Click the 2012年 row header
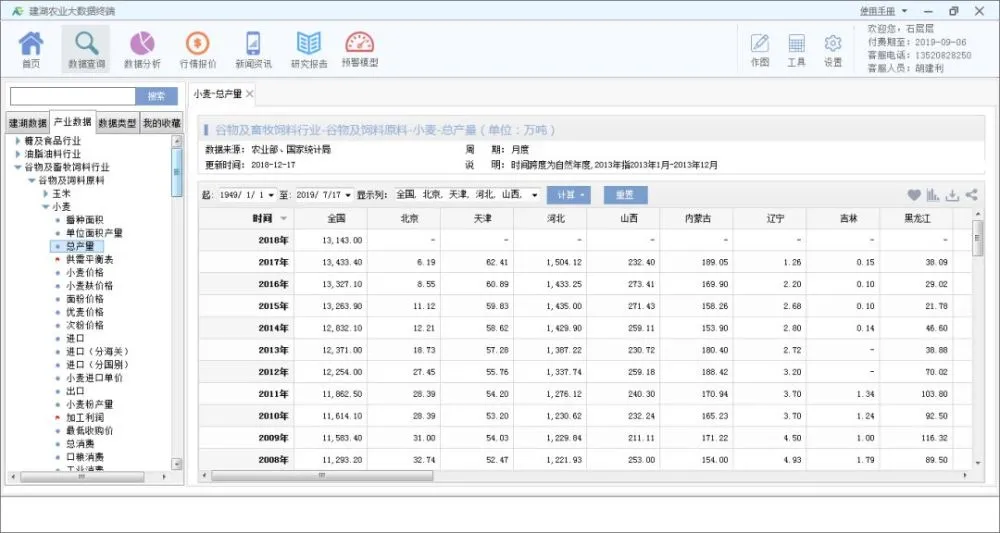The width and height of the screenshot is (1000, 533). [246, 372]
